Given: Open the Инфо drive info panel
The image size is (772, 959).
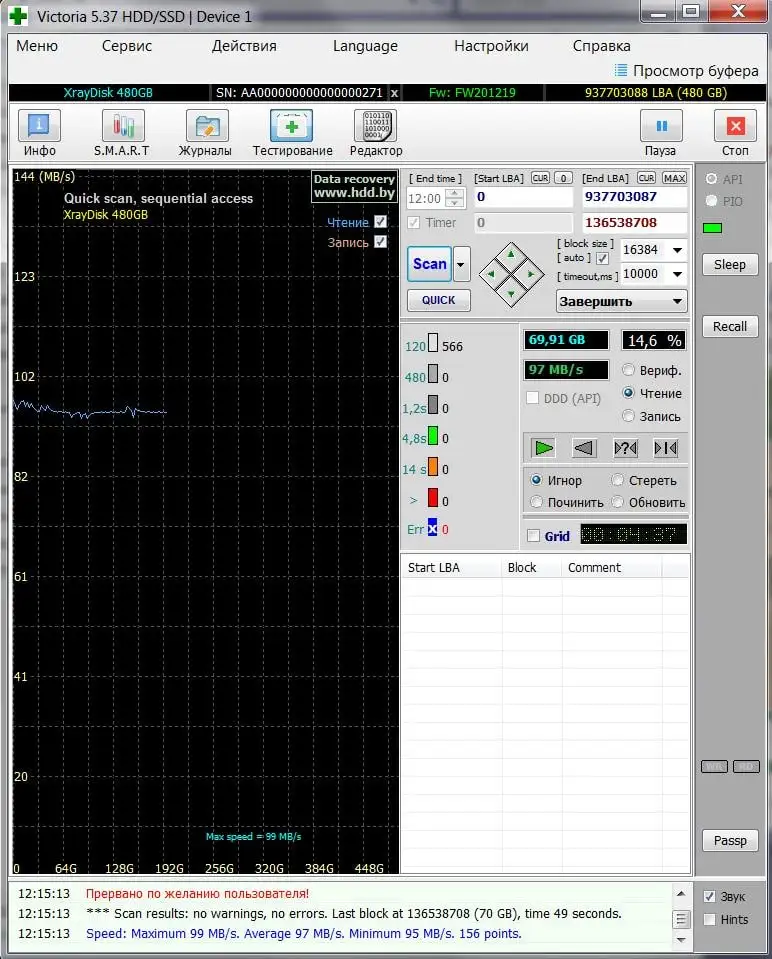Looking at the screenshot, I should (x=40, y=133).
